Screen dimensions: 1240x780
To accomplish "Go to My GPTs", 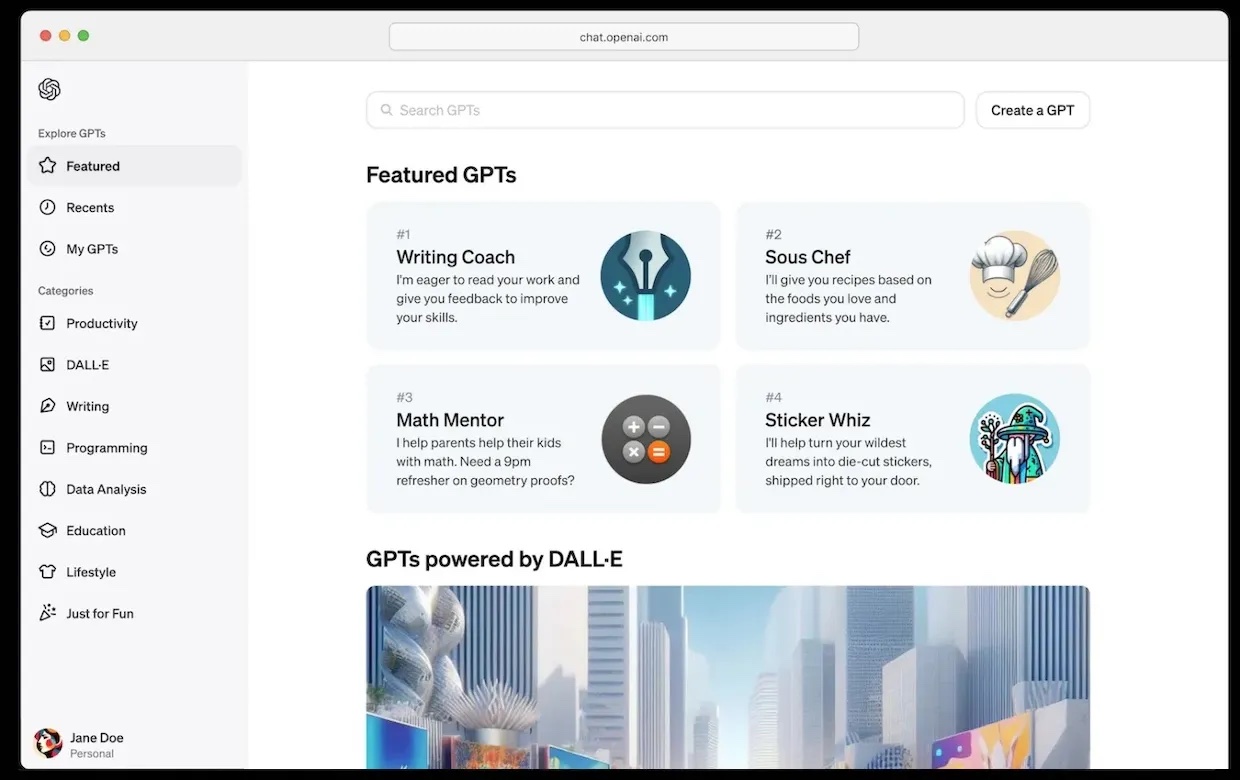I will click(135, 249).
